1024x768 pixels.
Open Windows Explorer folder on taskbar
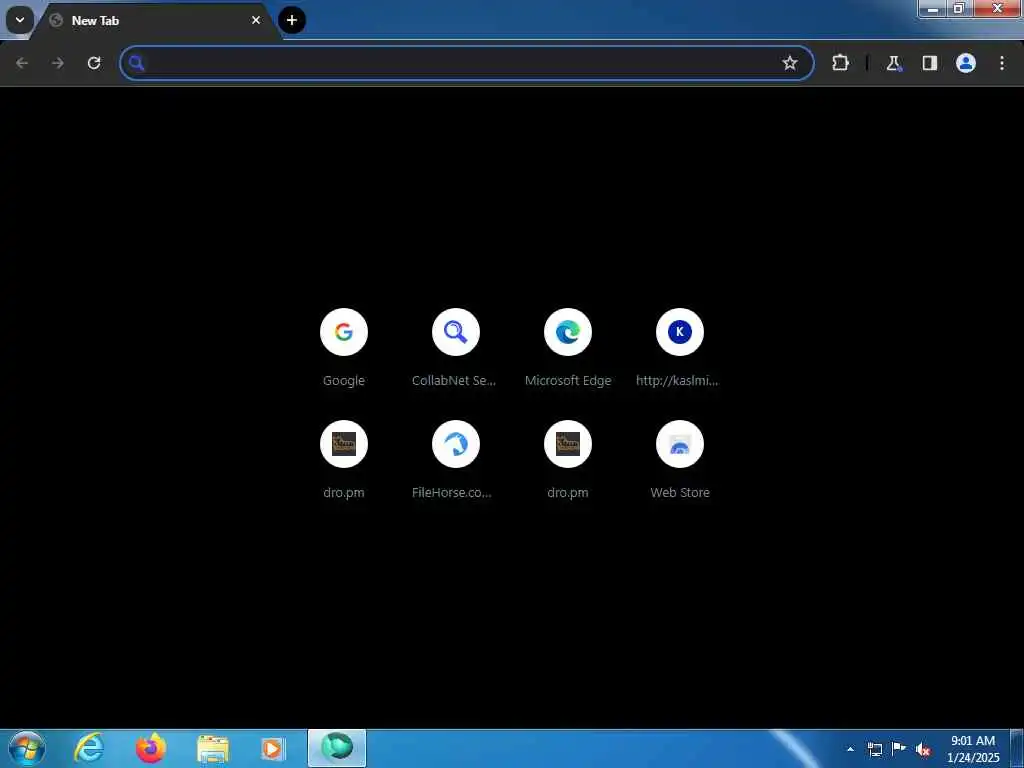pos(213,748)
